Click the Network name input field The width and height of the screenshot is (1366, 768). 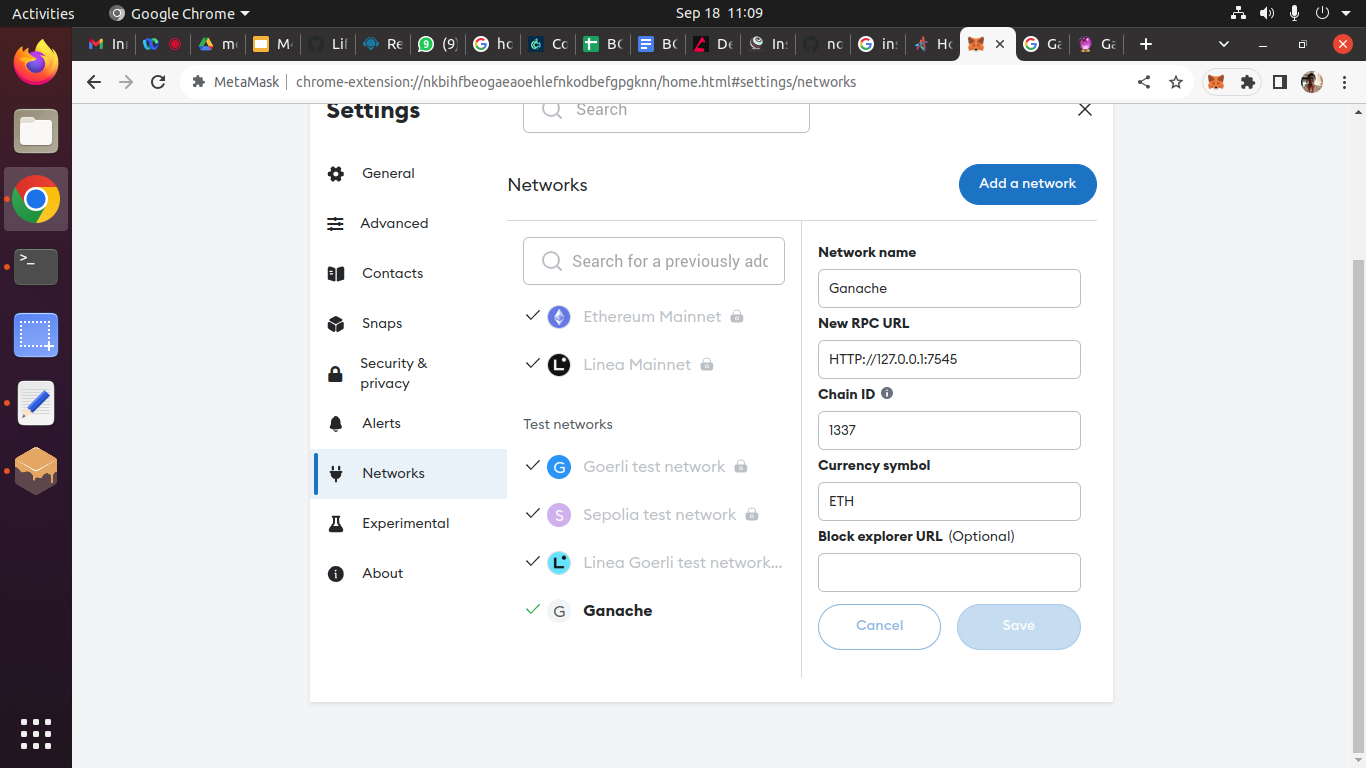click(949, 288)
